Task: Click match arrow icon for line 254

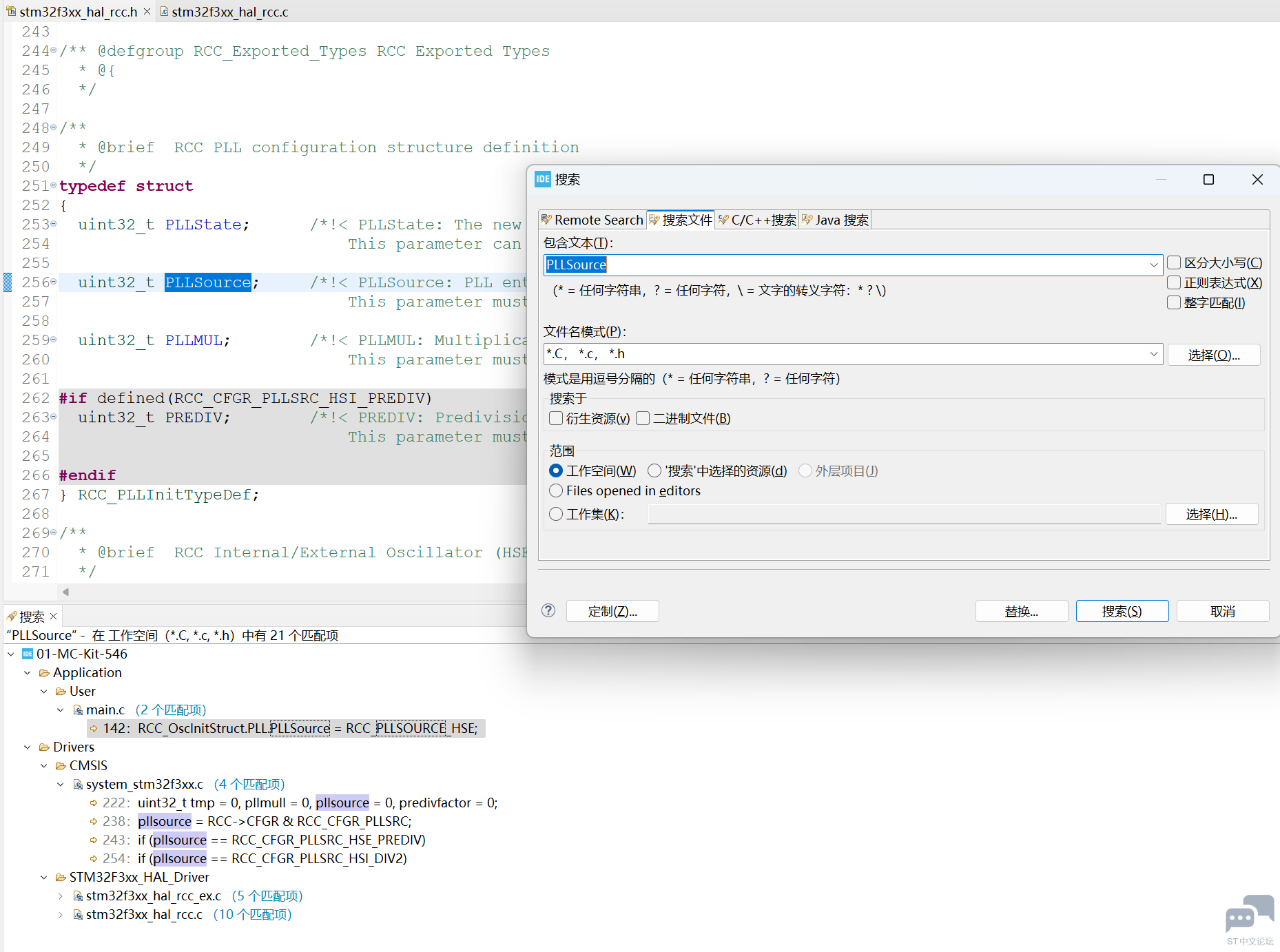Action: pyautogui.click(x=94, y=858)
